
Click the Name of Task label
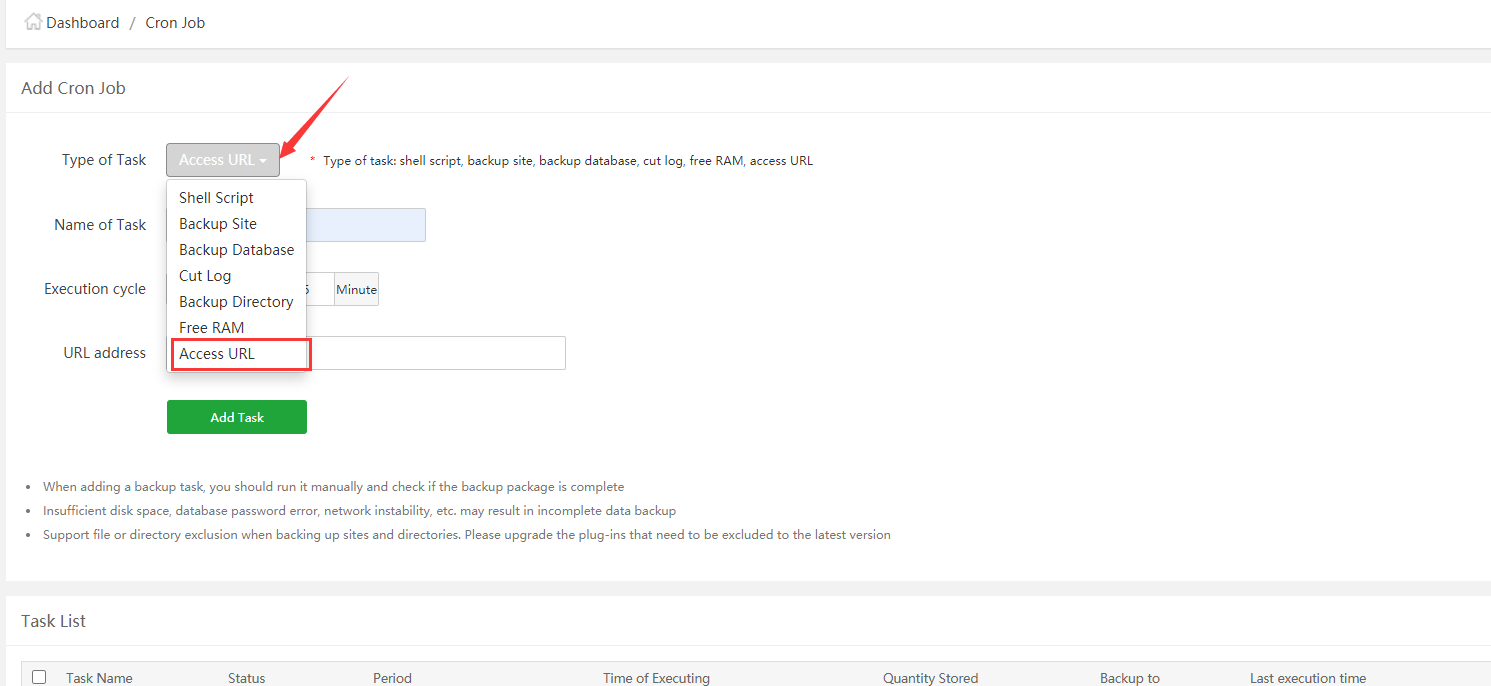tap(100, 225)
